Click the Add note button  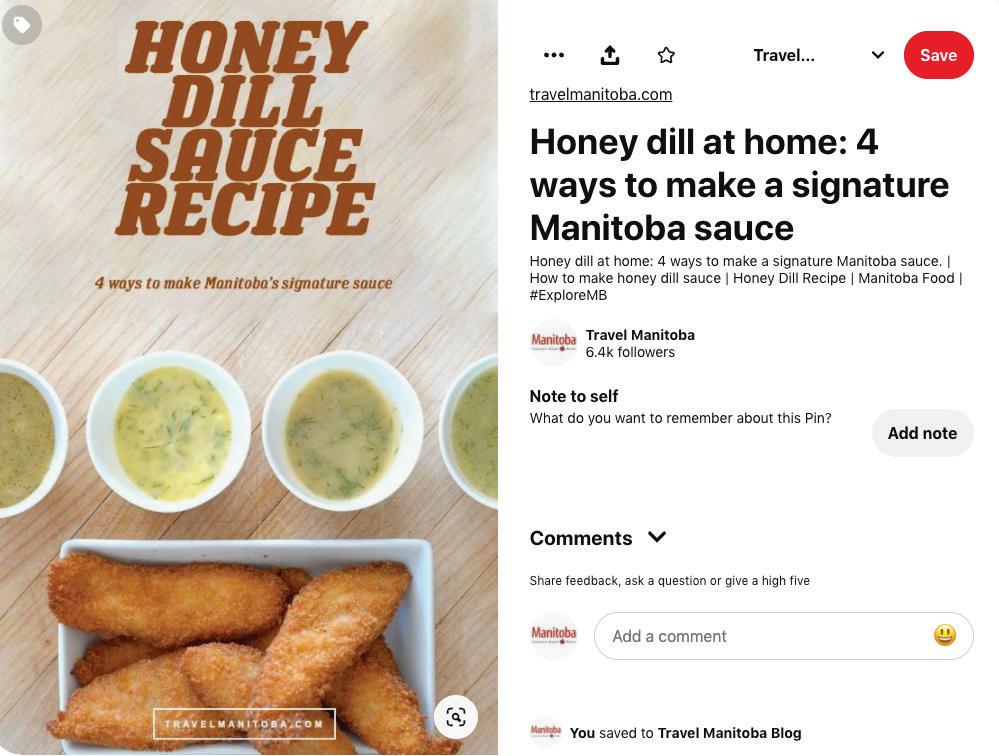pyautogui.click(x=922, y=433)
